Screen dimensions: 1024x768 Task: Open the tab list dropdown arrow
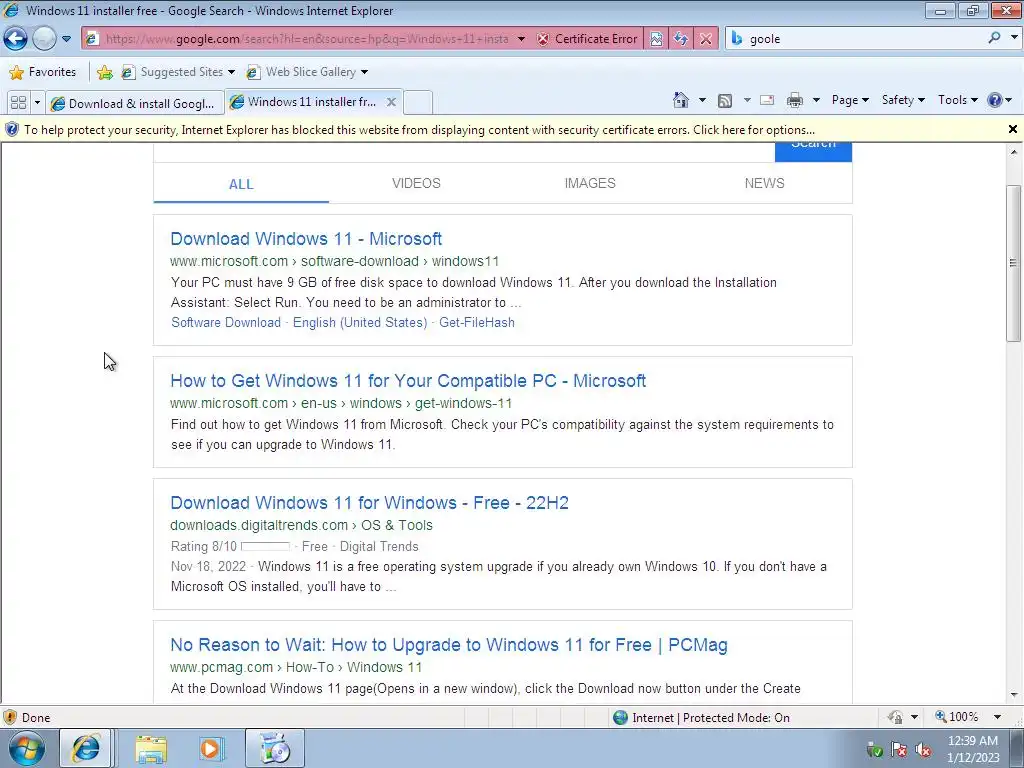pos(37,103)
